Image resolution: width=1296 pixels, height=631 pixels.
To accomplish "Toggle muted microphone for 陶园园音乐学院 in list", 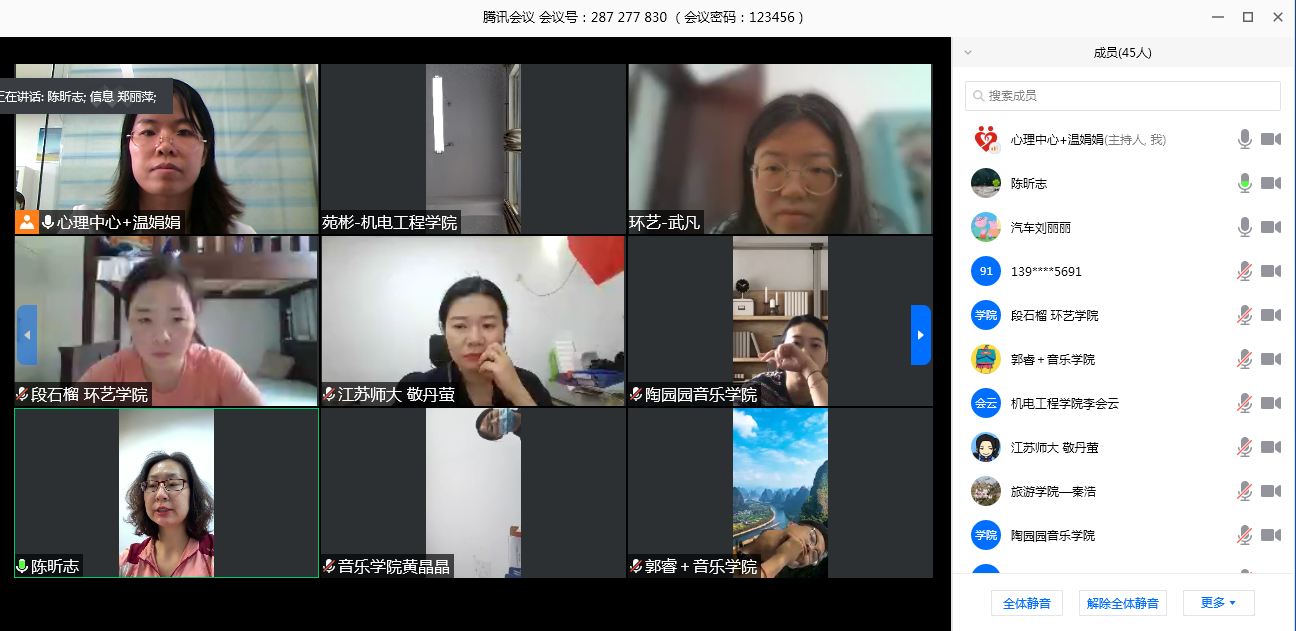I will coord(1244,535).
